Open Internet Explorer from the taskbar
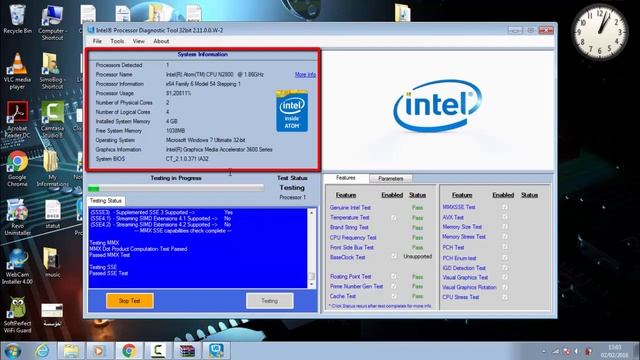The image size is (640, 360). click(x=42, y=351)
